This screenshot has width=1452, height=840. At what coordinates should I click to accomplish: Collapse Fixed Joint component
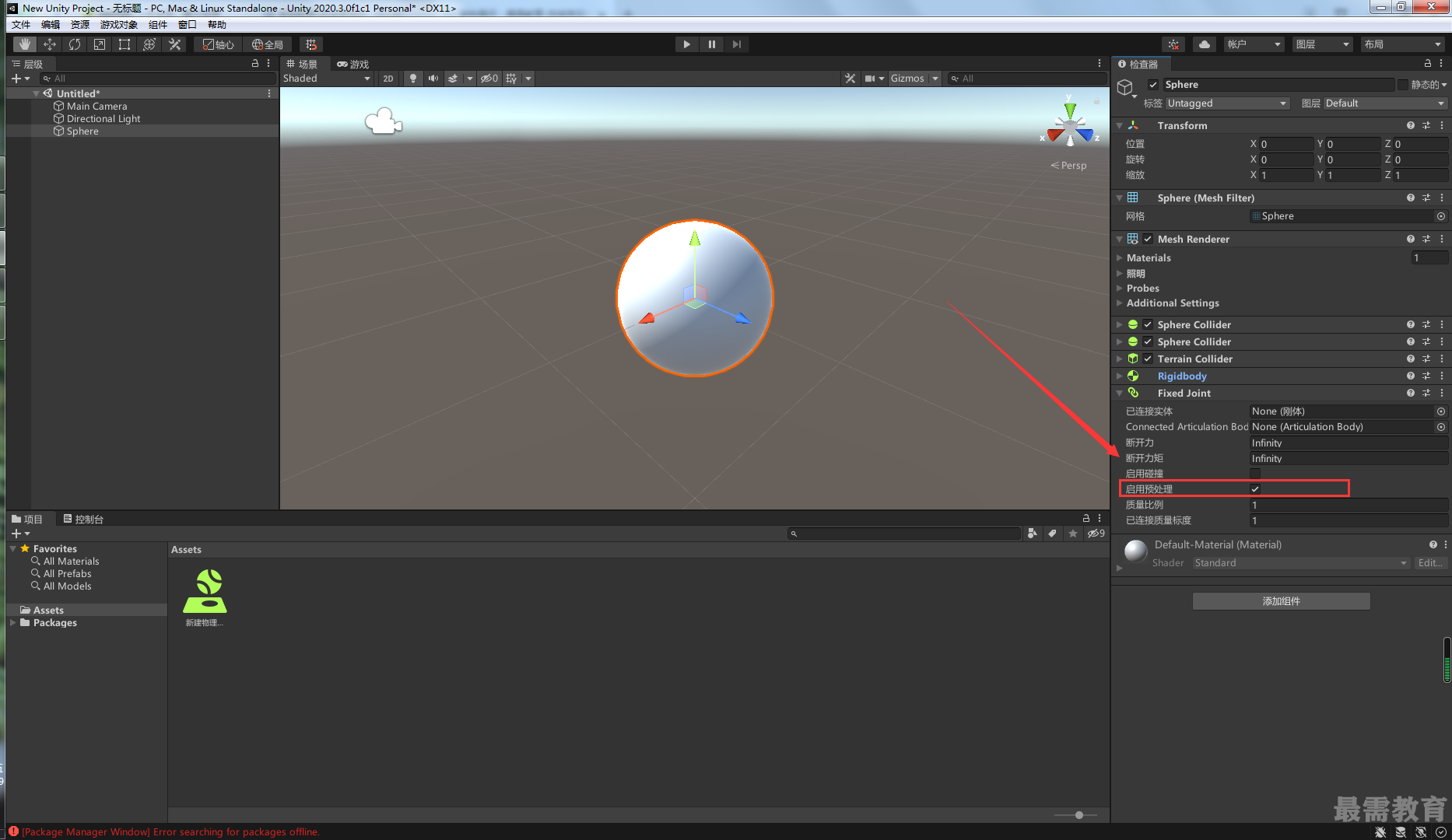(x=1120, y=393)
